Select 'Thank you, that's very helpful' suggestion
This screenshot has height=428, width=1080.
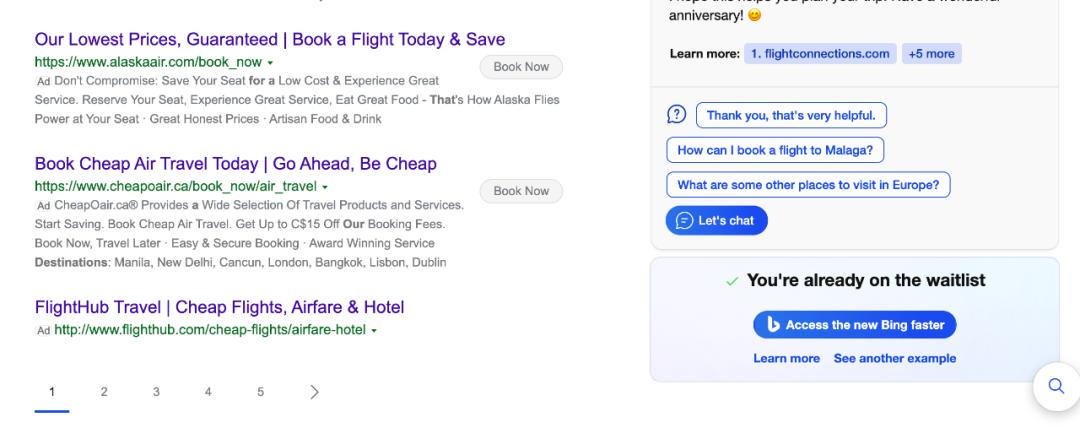790,116
